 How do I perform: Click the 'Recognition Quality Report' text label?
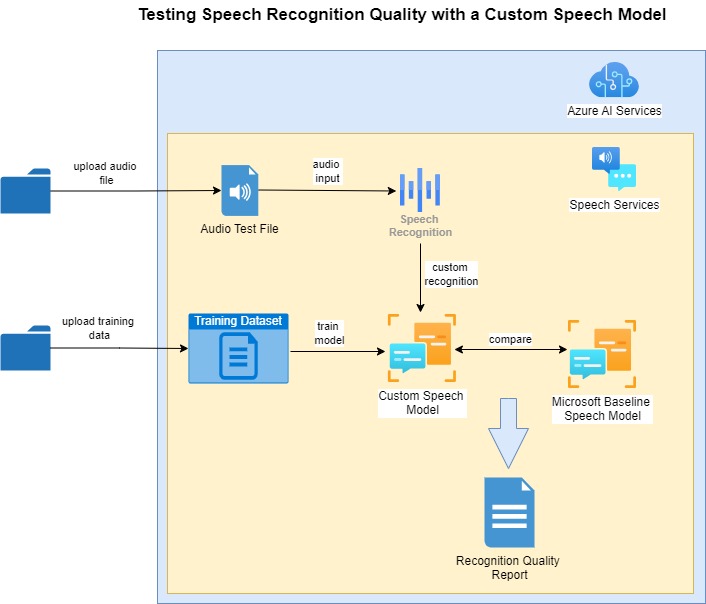coord(508,568)
